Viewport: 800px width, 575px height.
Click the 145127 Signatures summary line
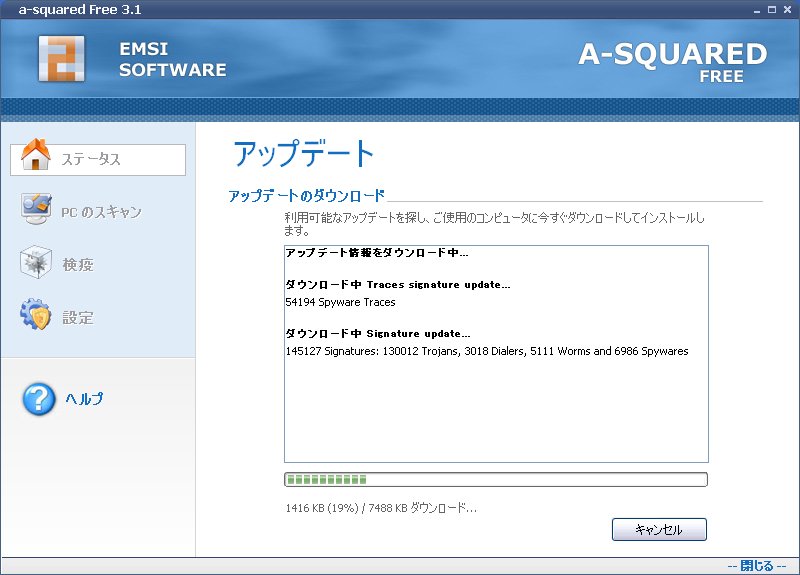[x=487, y=351]
